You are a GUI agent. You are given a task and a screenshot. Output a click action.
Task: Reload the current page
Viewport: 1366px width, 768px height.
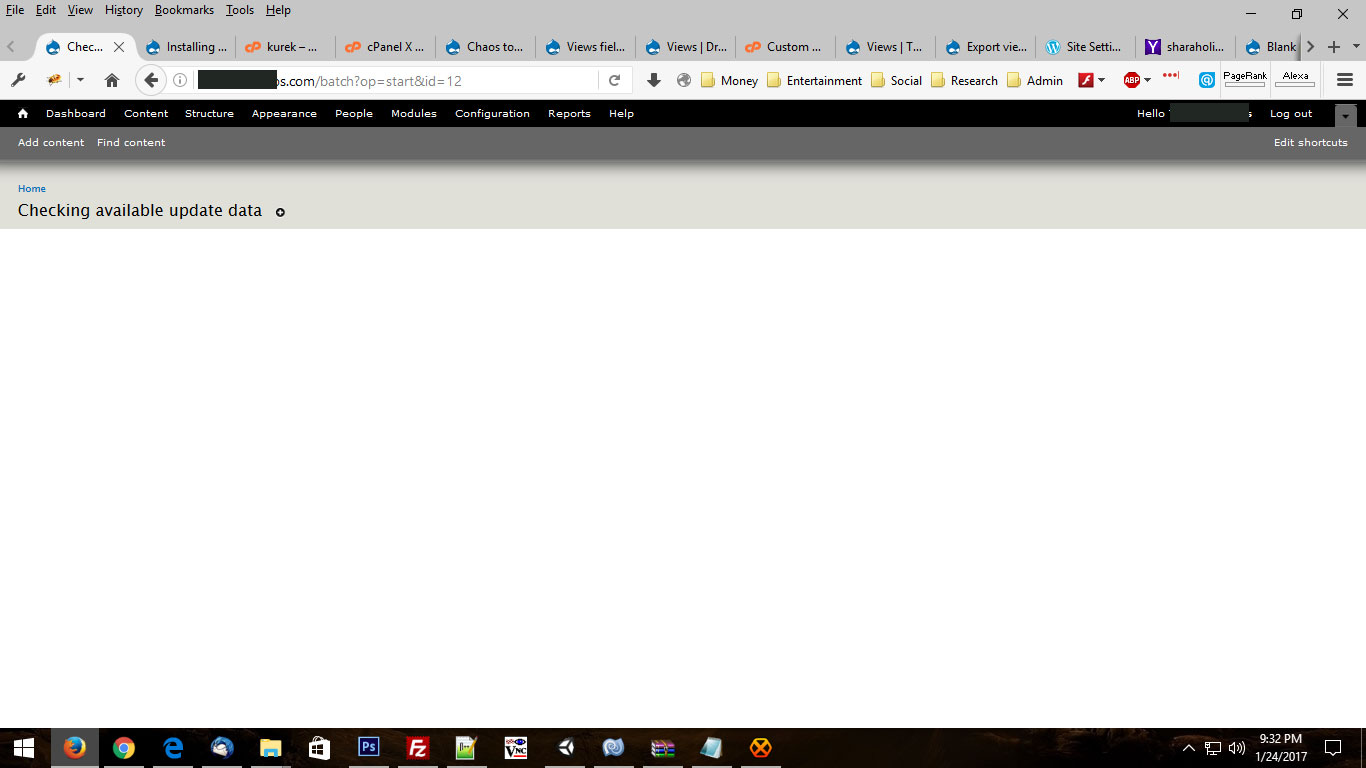[615, 80]
